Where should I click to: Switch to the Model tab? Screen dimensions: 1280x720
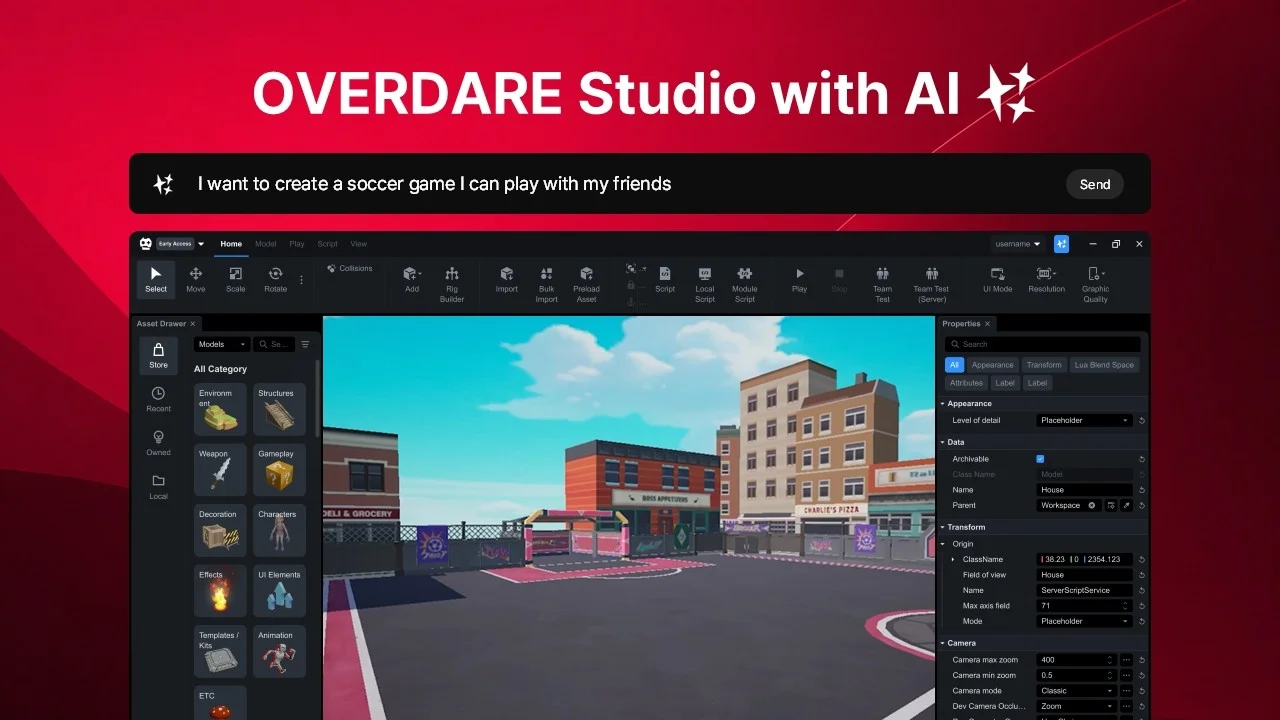266,244
